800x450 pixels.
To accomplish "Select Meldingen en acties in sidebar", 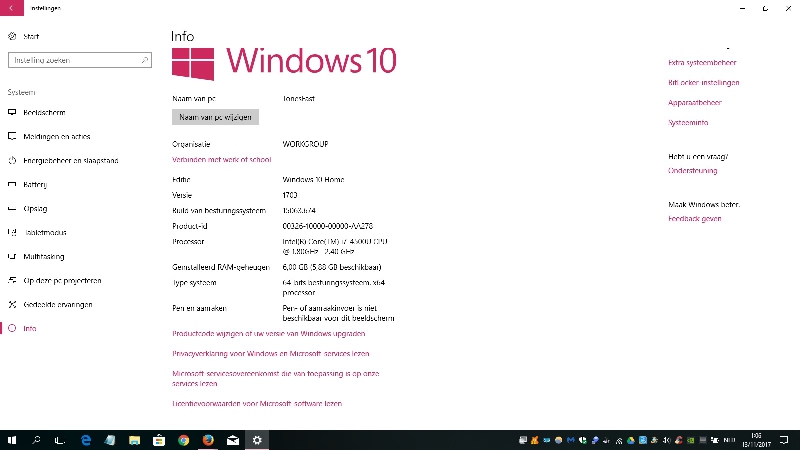I will (56, 136).
